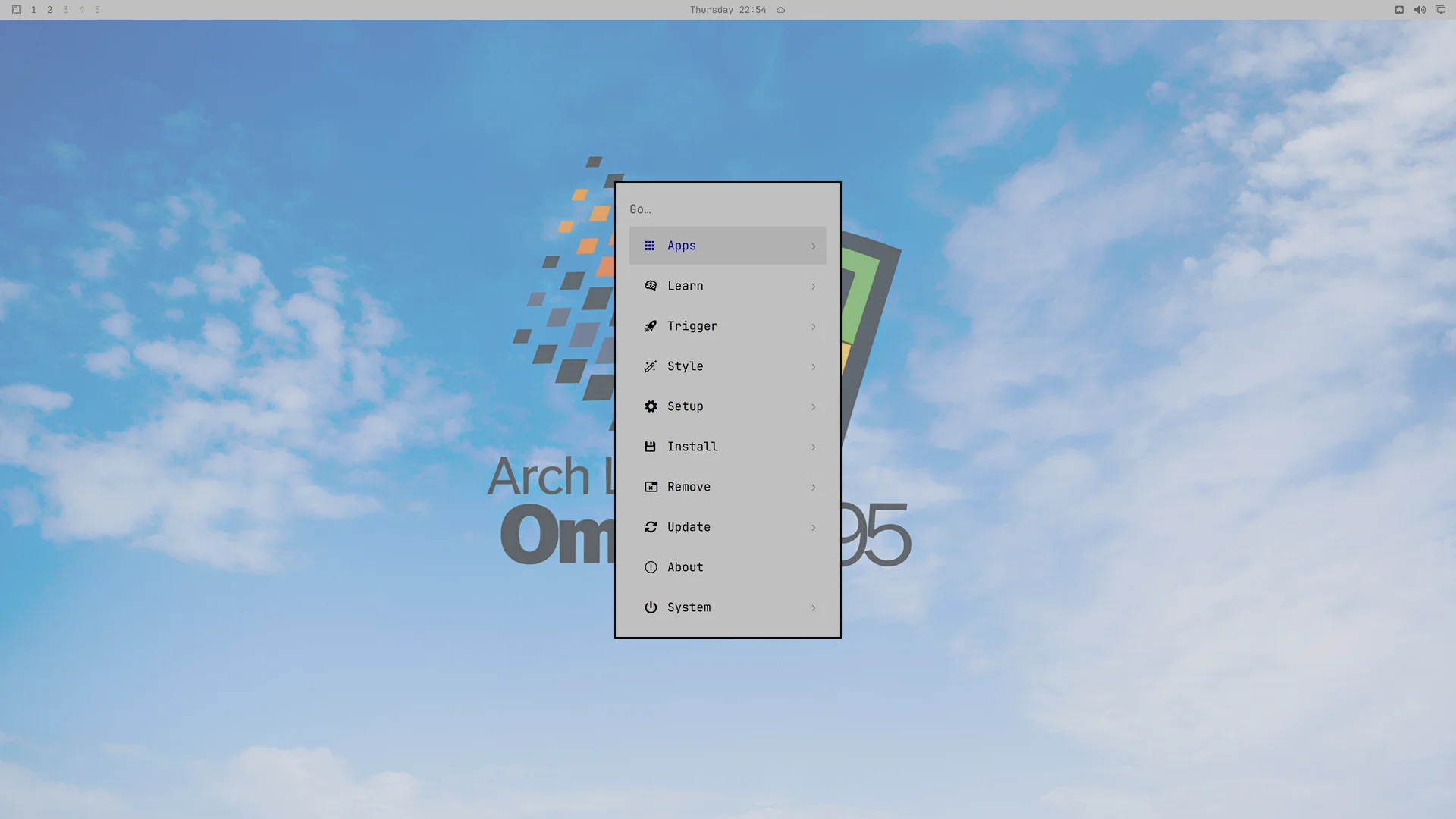This screenshot has height=819, width=1456.
Task: Switch to workspace 5
Action: pyautogui.click(x=97, y=10)
